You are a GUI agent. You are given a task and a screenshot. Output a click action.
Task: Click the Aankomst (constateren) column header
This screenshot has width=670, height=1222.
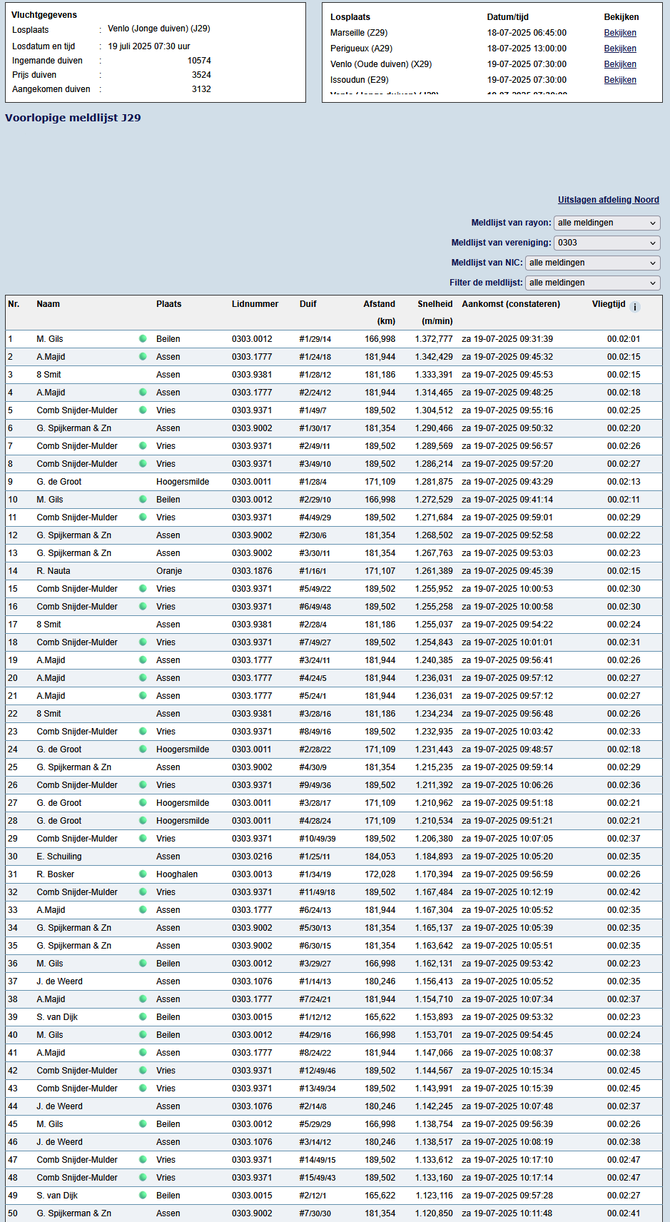coord(510,303)
